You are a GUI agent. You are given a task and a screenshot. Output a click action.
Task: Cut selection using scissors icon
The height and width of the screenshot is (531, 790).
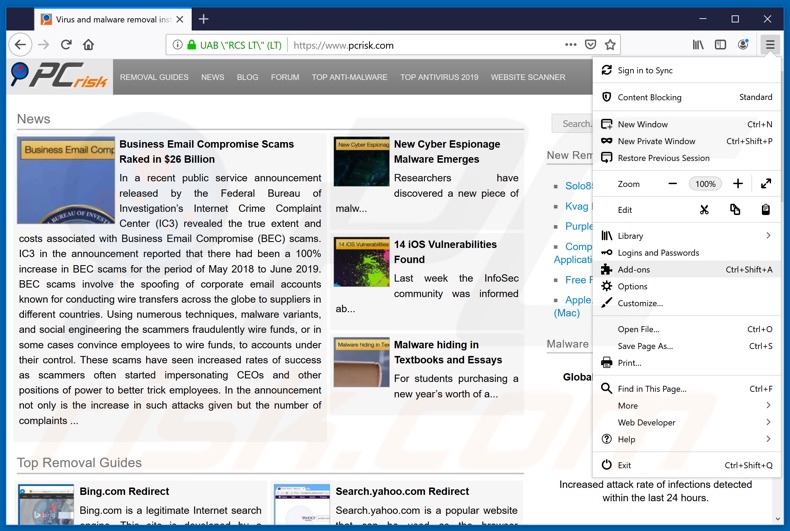pos(704,210)
